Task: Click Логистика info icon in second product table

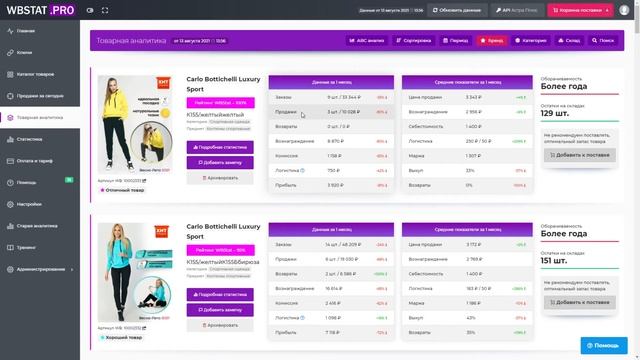Action: [x=302, y=318]
